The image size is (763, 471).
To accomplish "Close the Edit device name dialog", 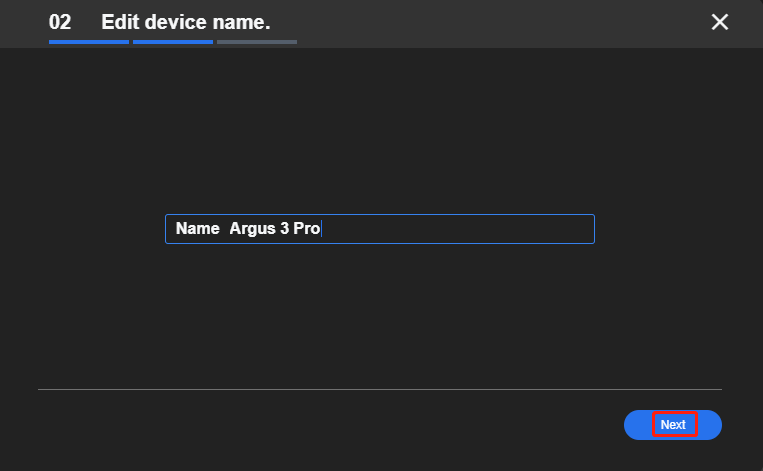I will 720,22.
